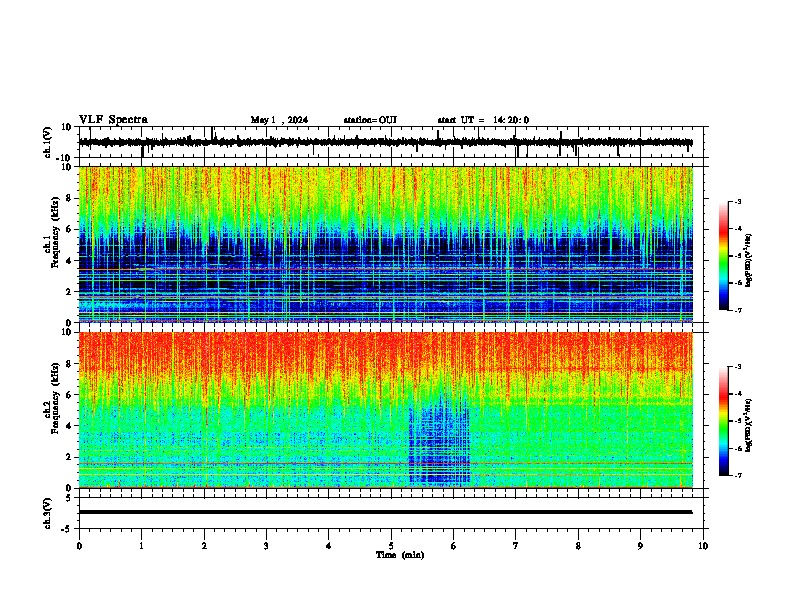Click time axis tick label "9"

(x=640, y=546)
